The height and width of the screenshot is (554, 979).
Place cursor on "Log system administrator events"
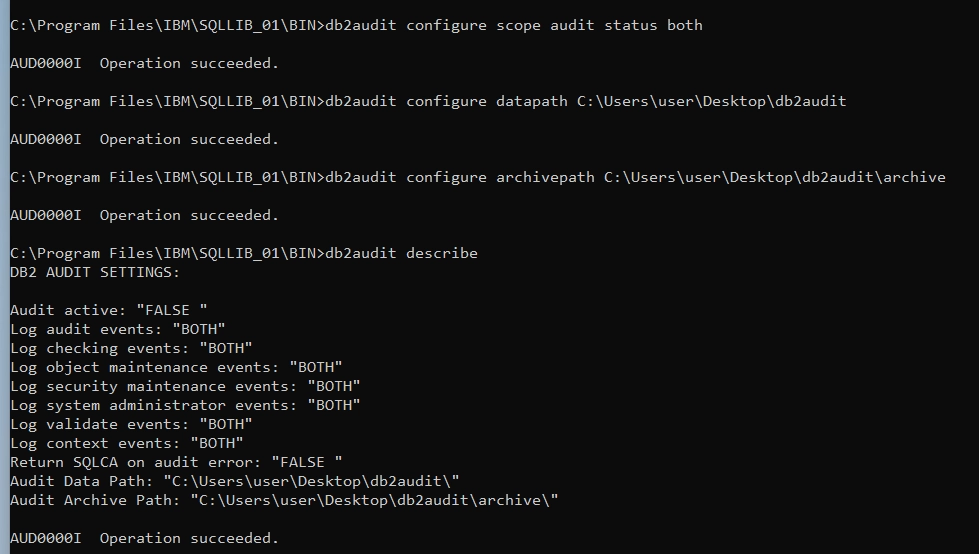(185, 405)
